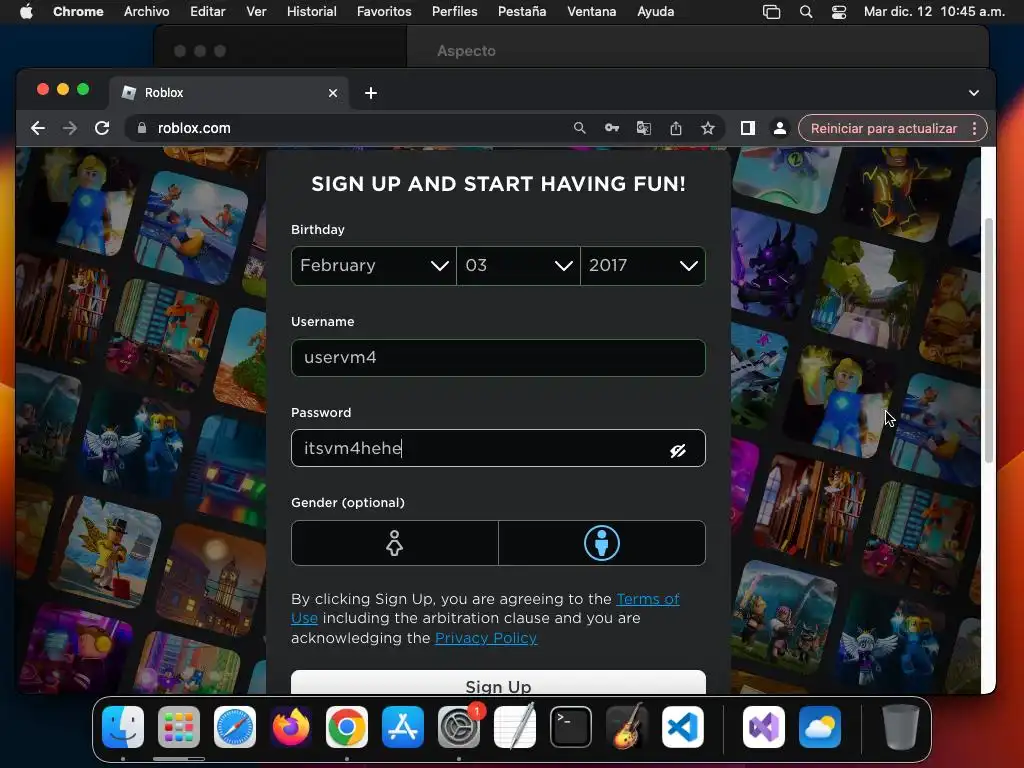1024x768 pixels.
Task: Expand the day 03 dropdown
Action: 519,266
